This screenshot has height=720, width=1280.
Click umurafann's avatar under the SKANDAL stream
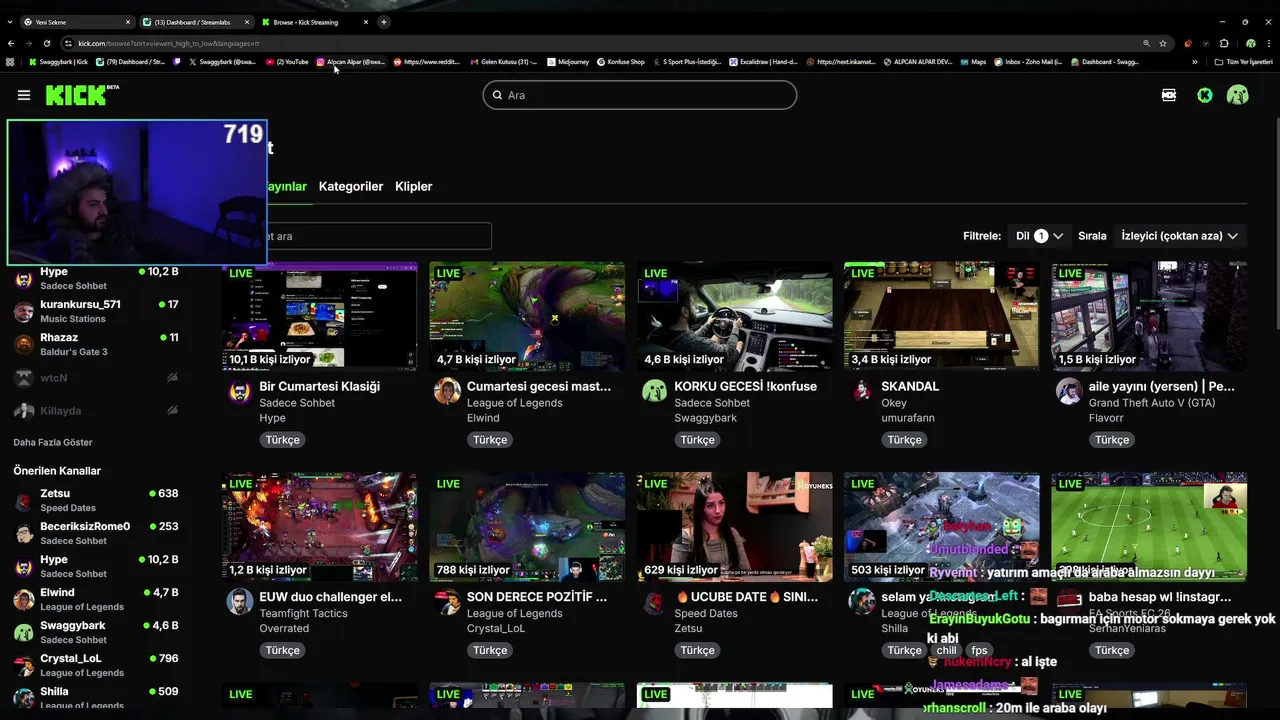click(862, 391)
